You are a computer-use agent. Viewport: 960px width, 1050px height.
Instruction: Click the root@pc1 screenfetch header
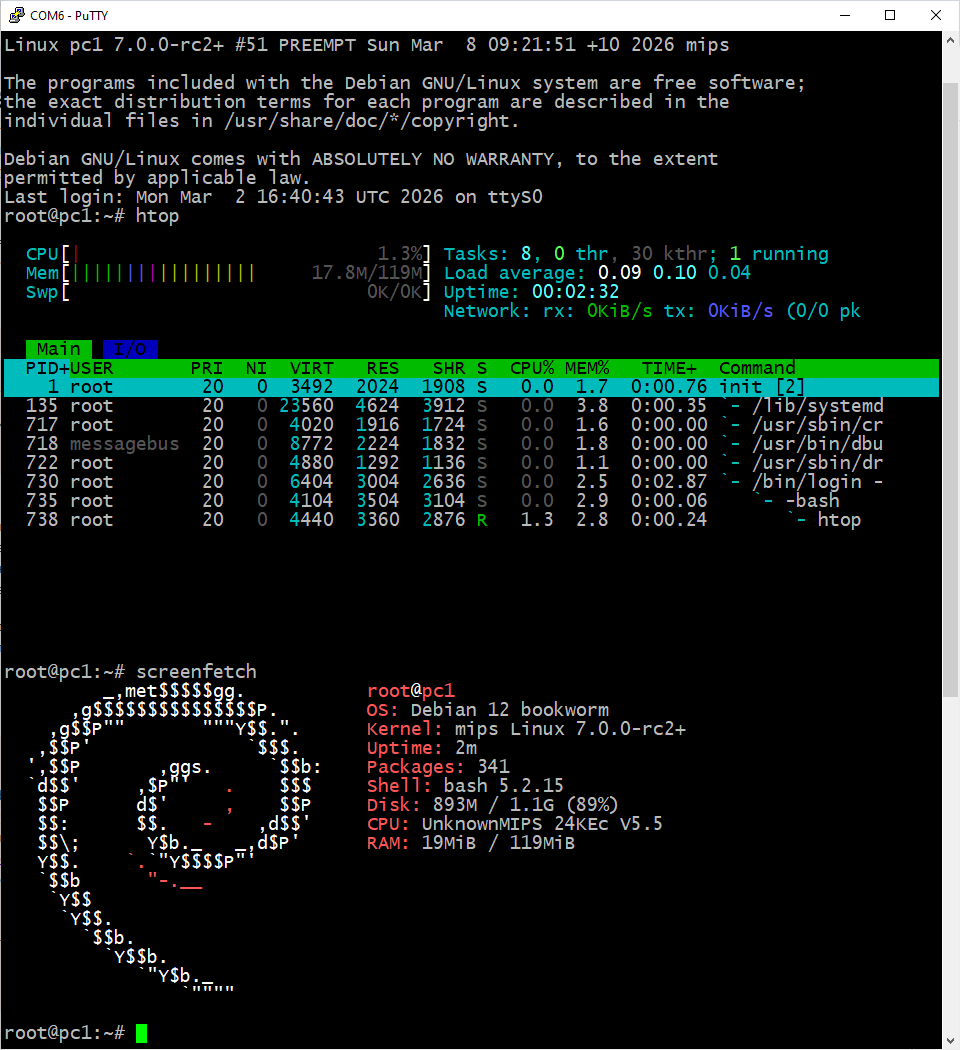(410, 691)
